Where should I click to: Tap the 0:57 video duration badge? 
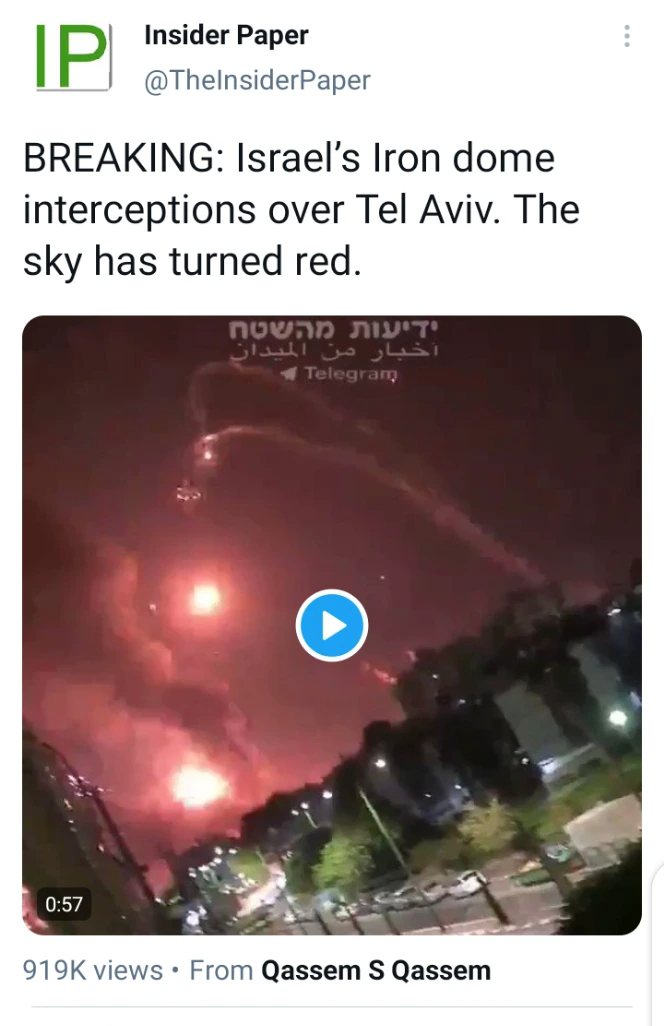click(x=63, y=904)
